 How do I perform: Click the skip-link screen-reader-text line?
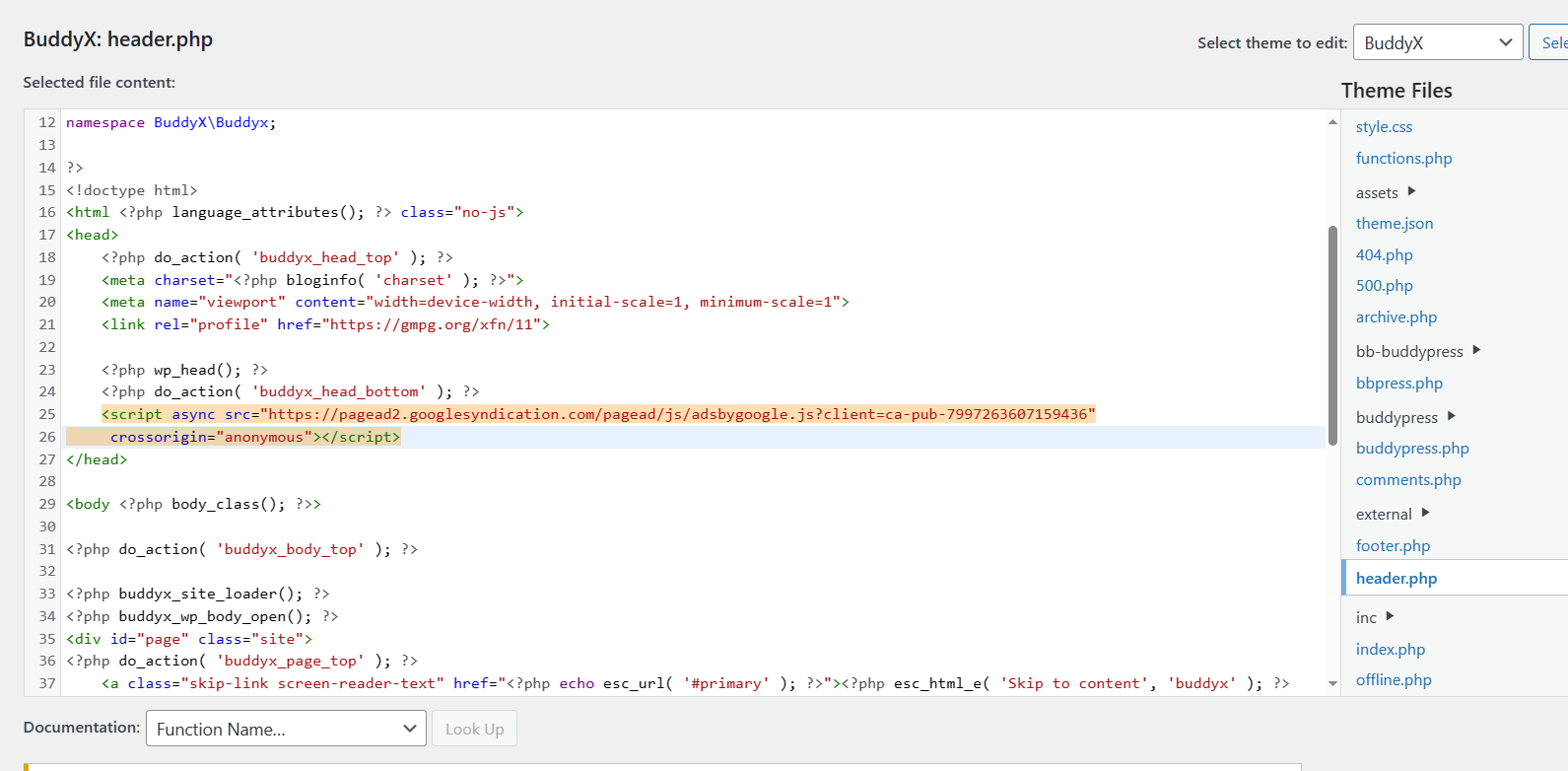(695, 683)
